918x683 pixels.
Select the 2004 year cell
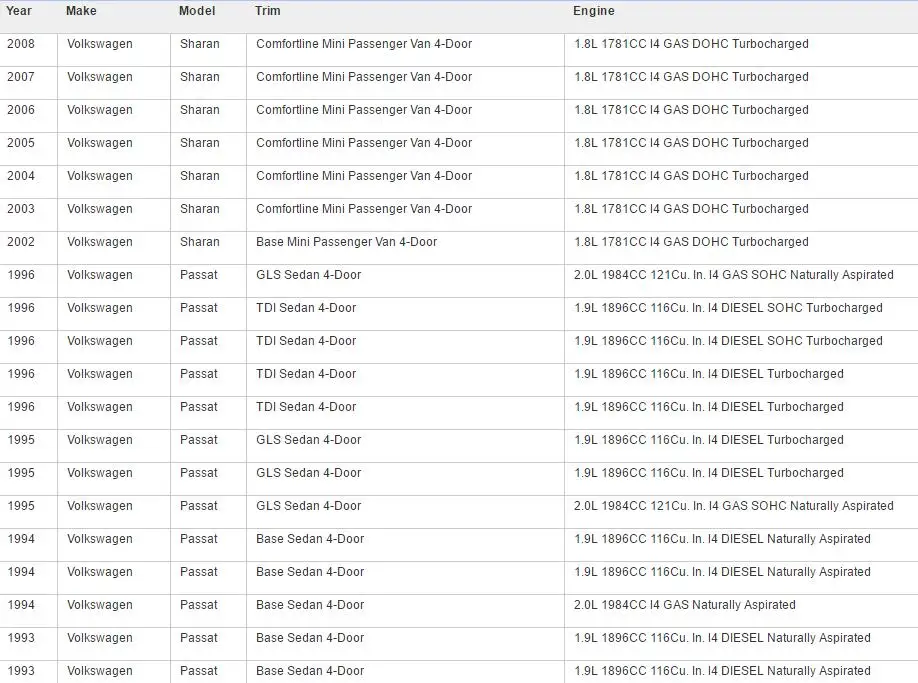(x=21, y=176)
